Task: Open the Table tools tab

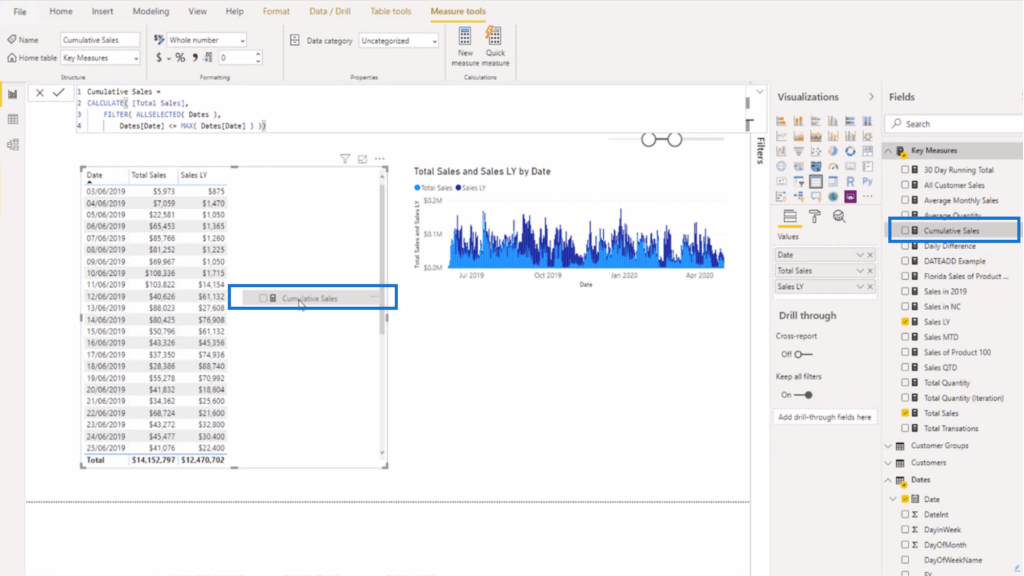Action: 391,11
